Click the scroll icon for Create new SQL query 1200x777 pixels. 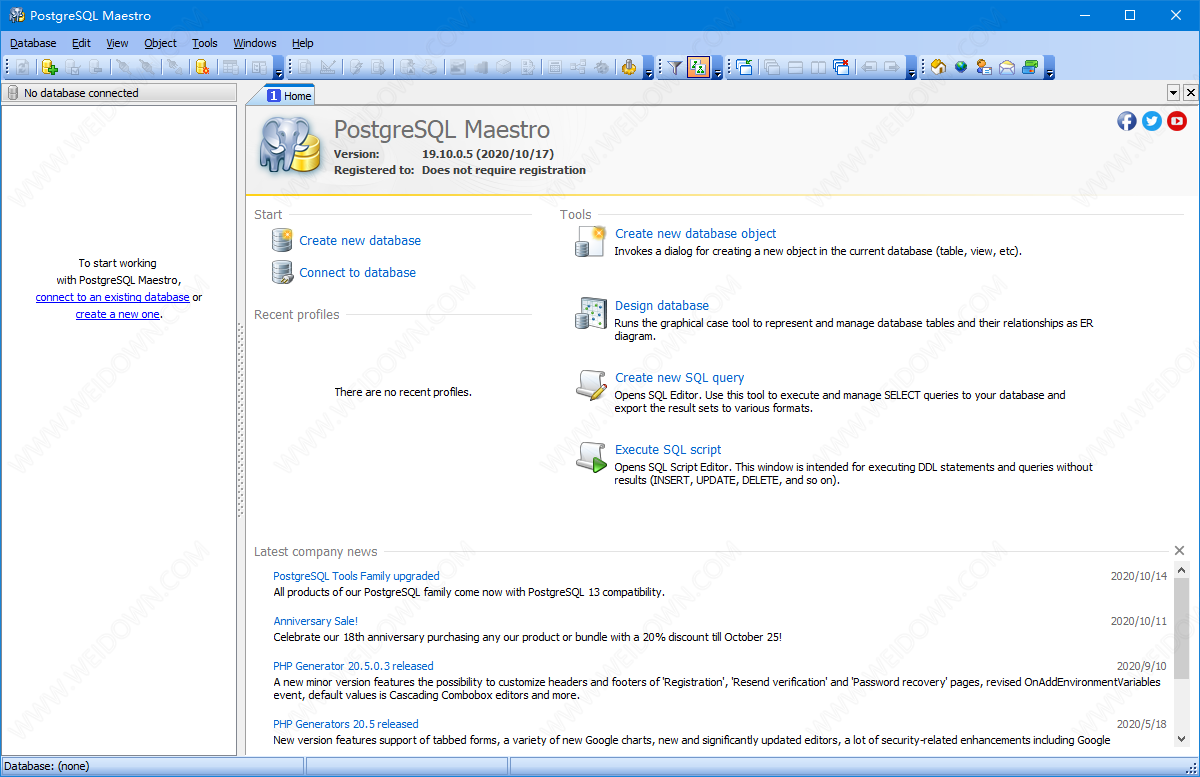(x=591, y=385)
